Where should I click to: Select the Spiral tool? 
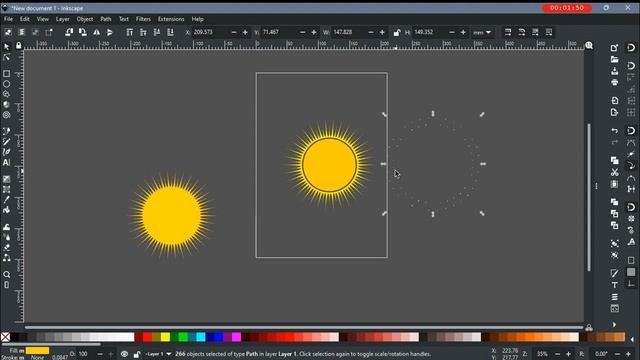[x=7, y=115]
